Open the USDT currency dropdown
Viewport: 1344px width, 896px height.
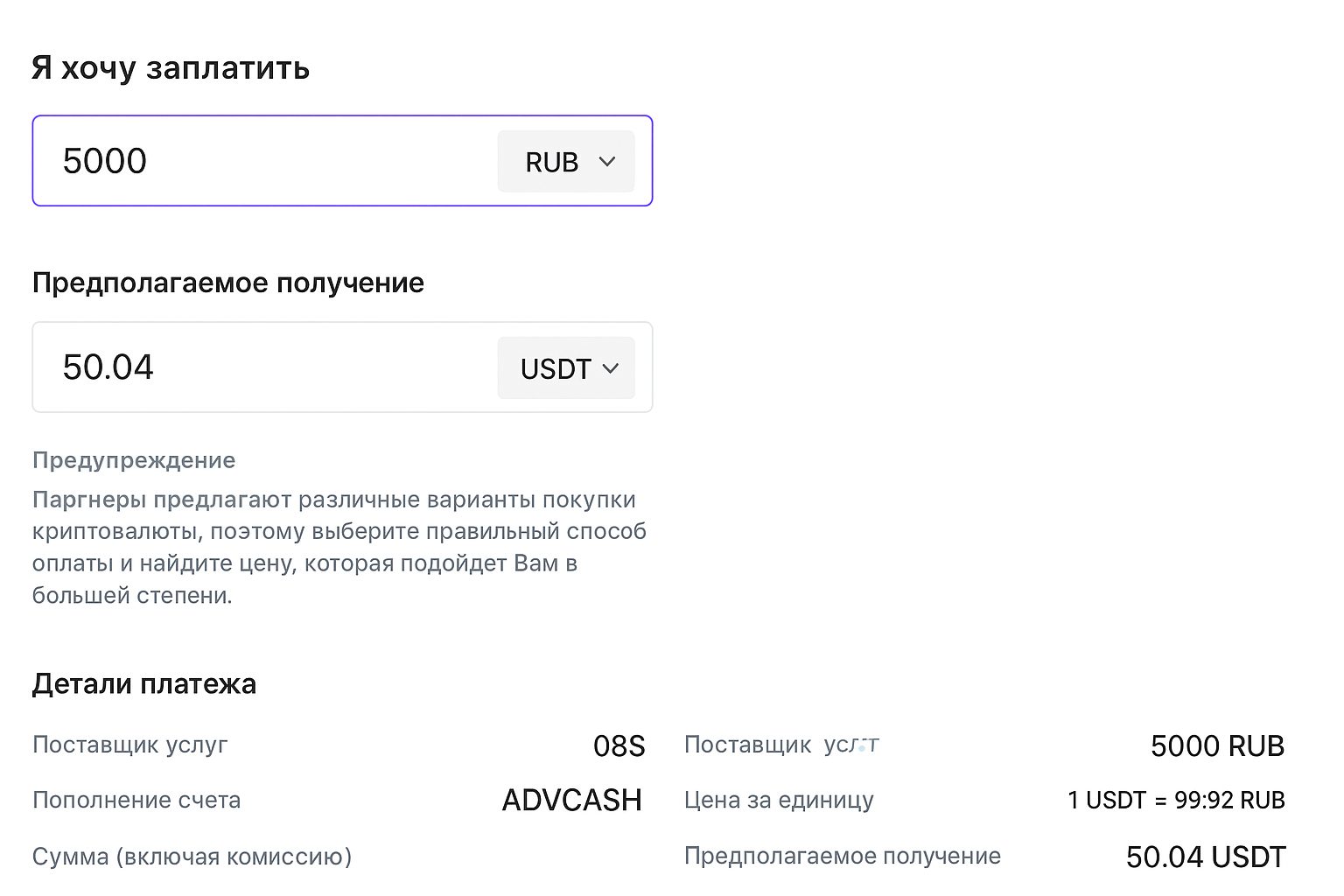[565, 368]
